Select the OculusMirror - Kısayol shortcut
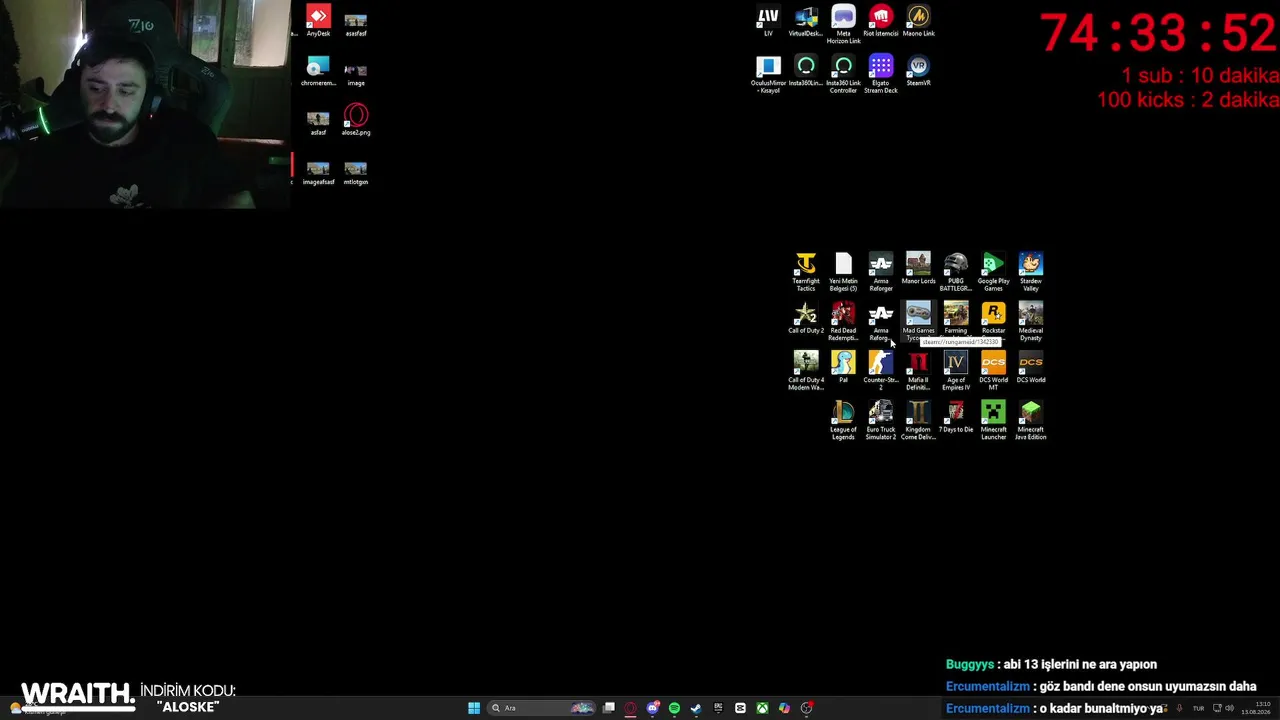The width and height of the screenshot is (1280, 720). pos(768,74)
